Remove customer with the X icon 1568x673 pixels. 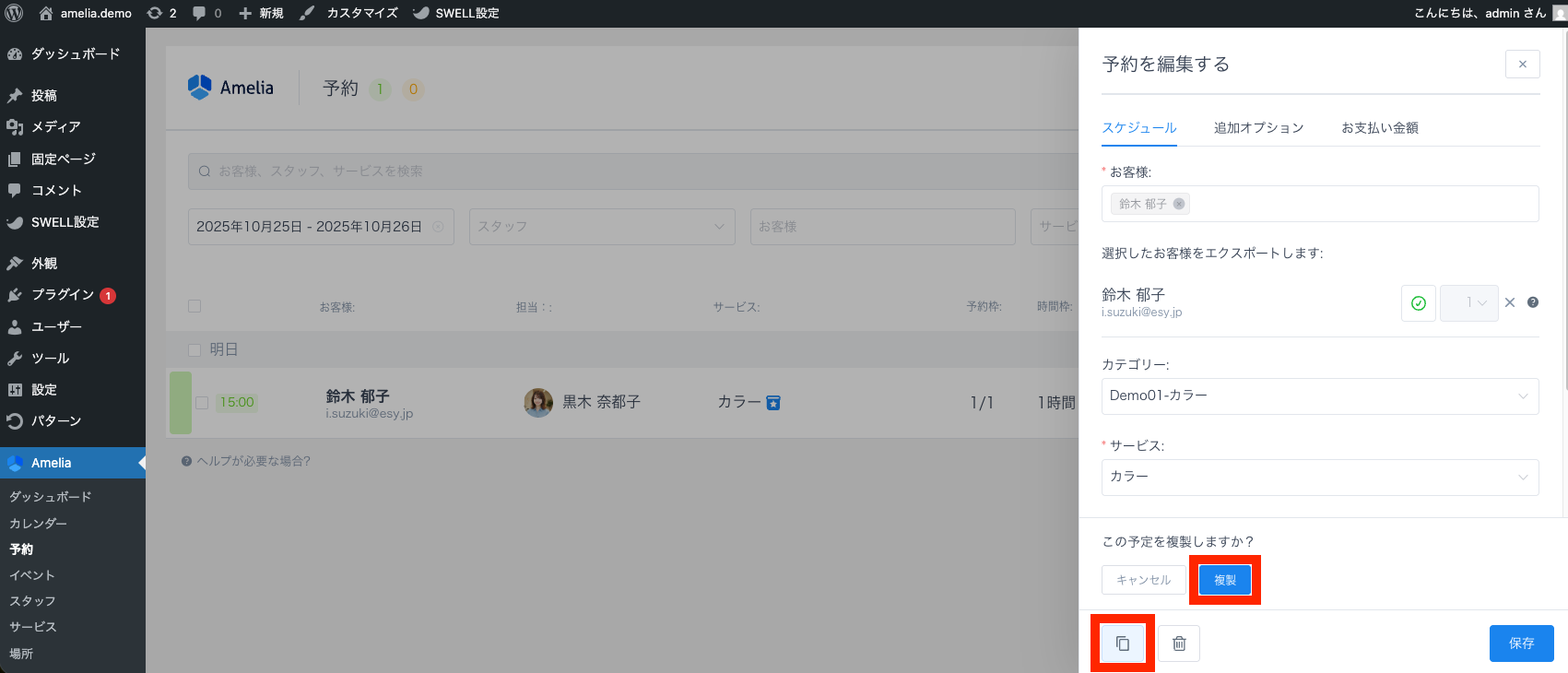pyautogui.click(x=1510, y=302)
